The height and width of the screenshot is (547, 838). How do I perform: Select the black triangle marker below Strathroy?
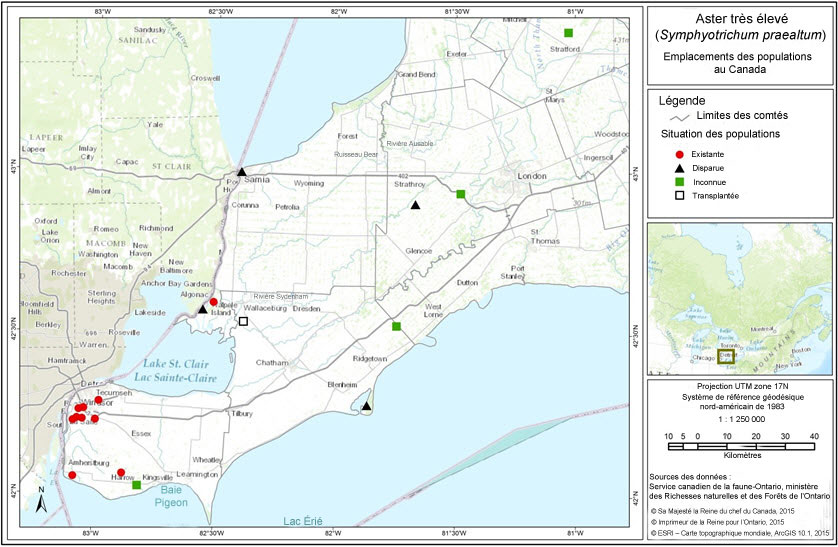pyautogui.click(x=415, y=205)
